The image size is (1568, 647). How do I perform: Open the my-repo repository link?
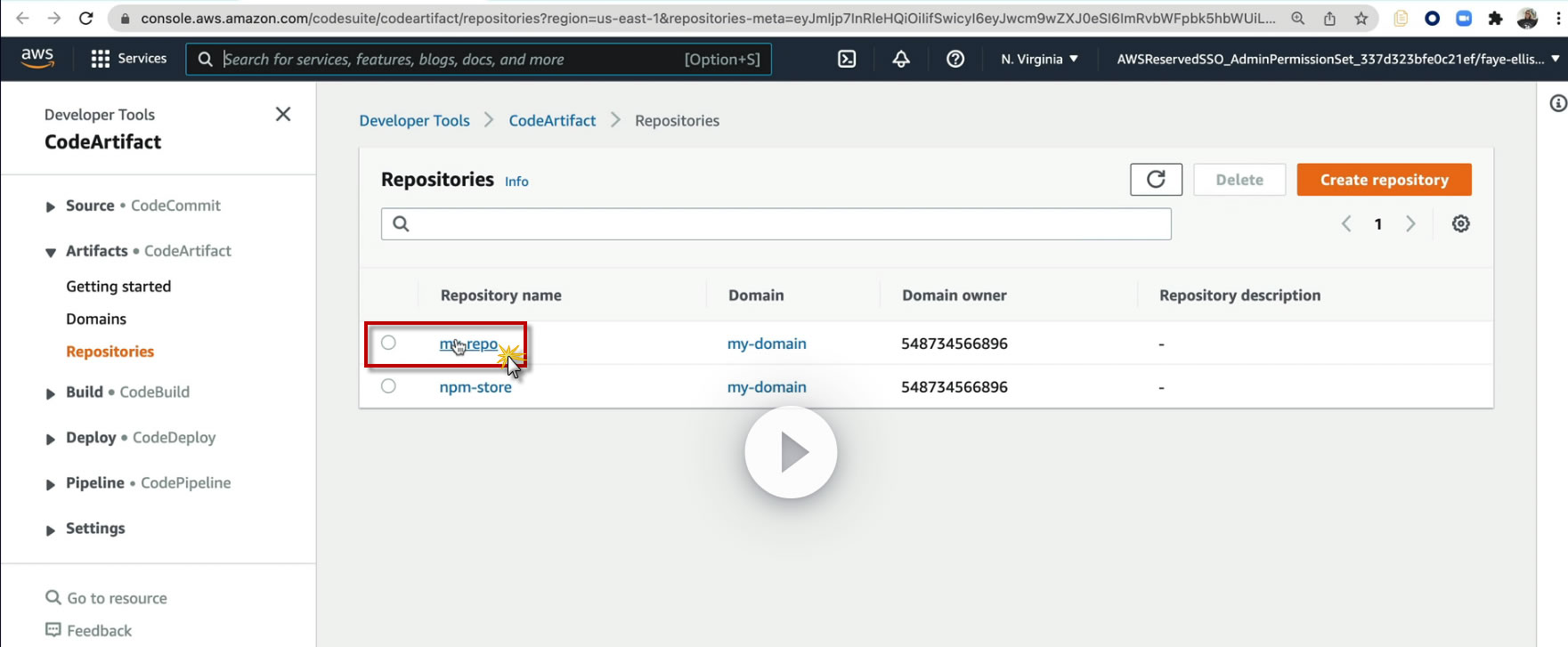[x=468, y=344]
